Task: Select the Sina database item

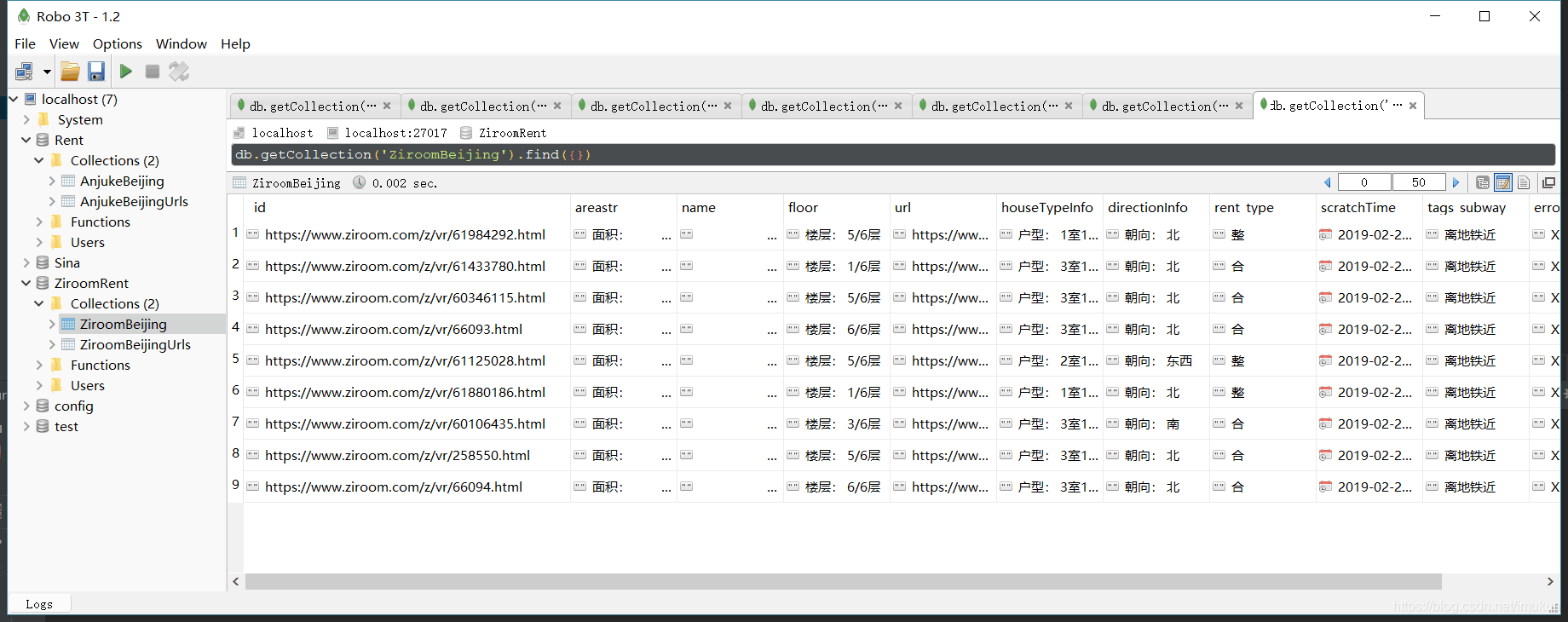Action: pyautogui.click(x=66, y=262)
